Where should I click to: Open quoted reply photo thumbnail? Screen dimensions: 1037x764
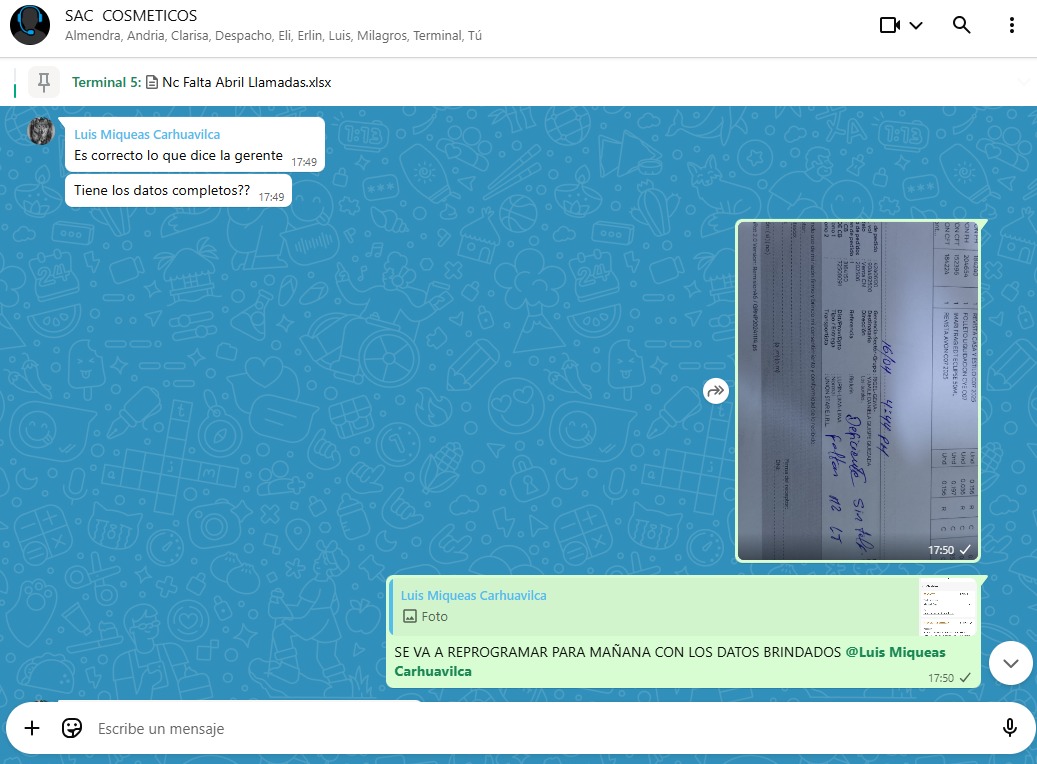tap(947, 607)
